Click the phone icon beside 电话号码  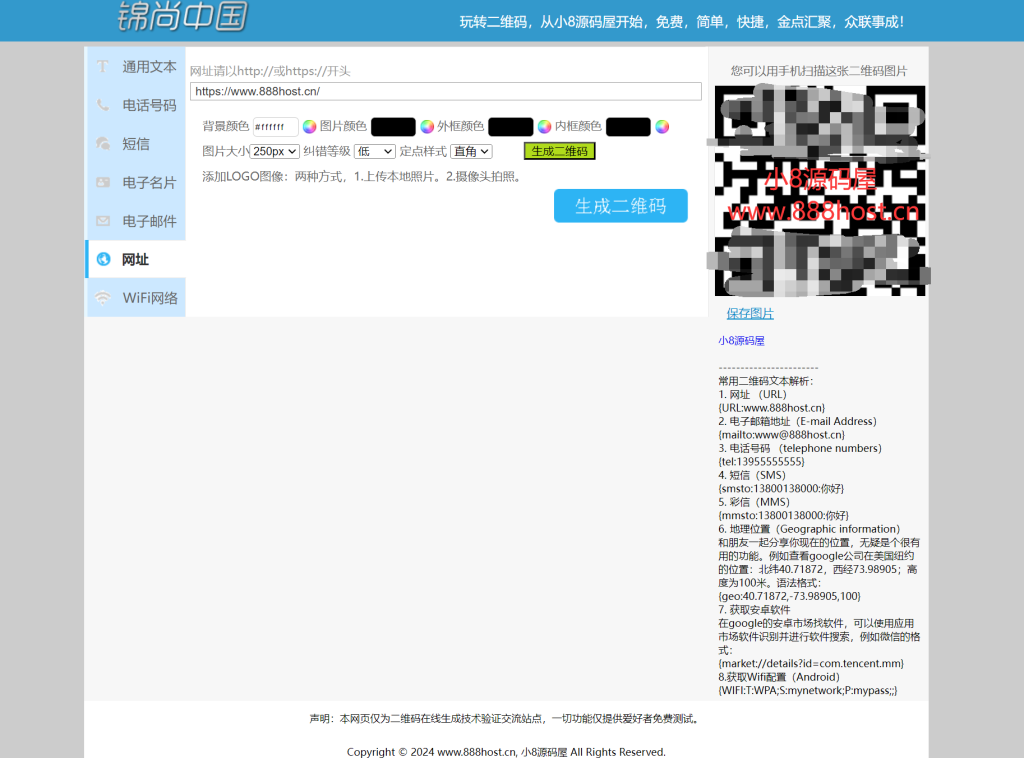(103, 105)
